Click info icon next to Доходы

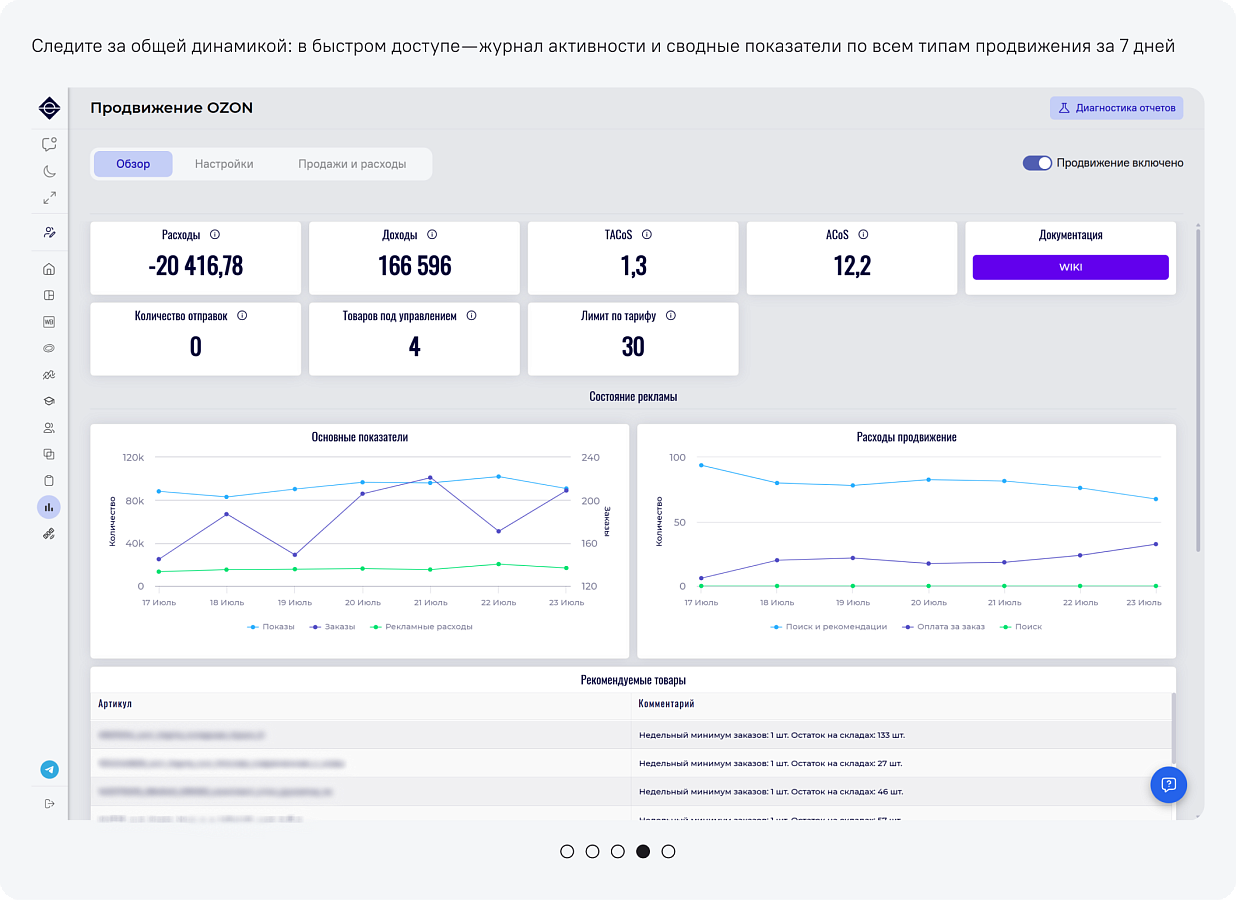click(432, 235)
